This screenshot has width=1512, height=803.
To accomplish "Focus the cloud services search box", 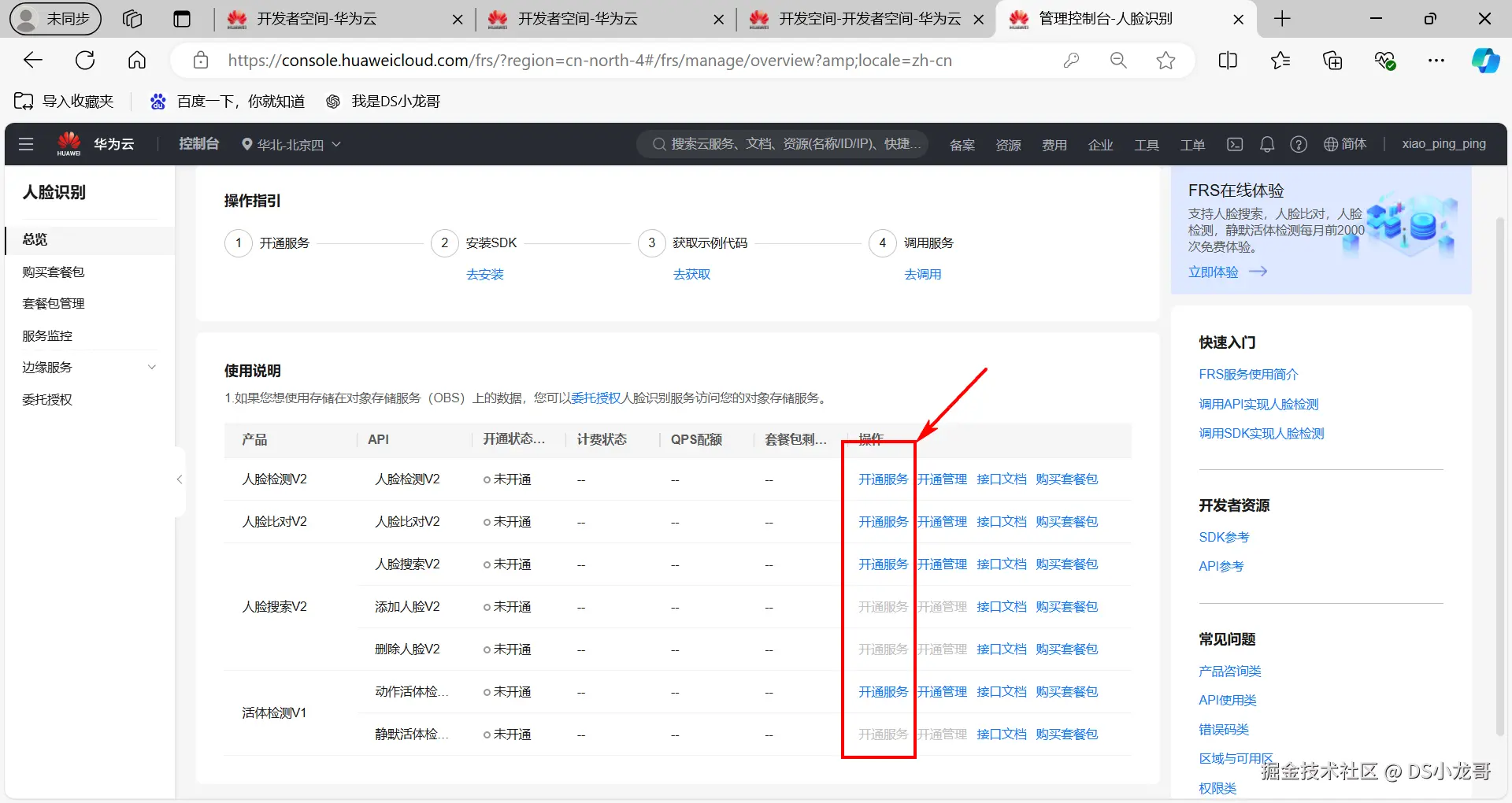I will click(783, 144).
